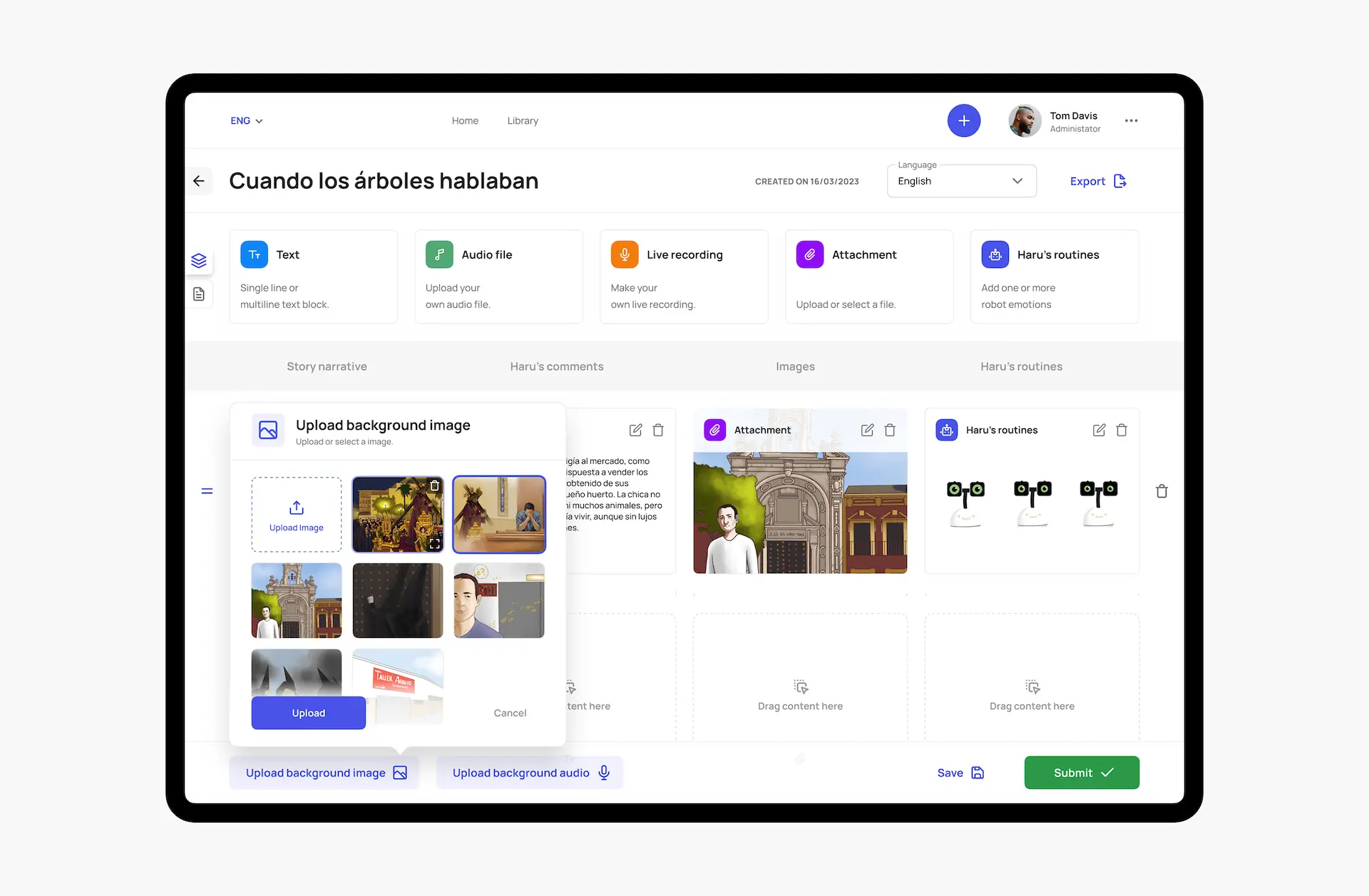Click the blue plus create button
This screenshot has width=1369, height=896.
click(963, 120)
